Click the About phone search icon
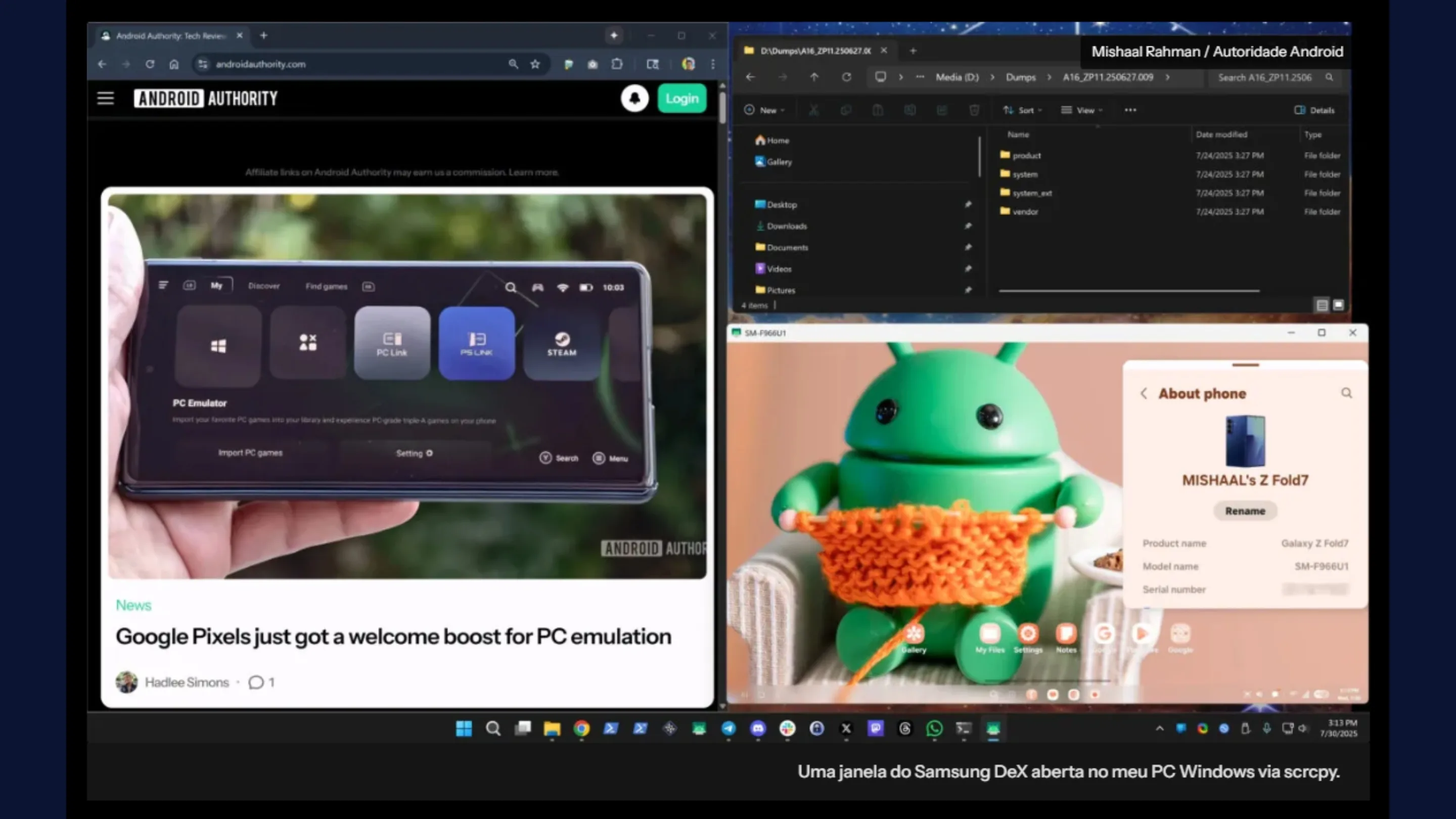Viewport: 1456px width, 819px height. click(1346, 393)
